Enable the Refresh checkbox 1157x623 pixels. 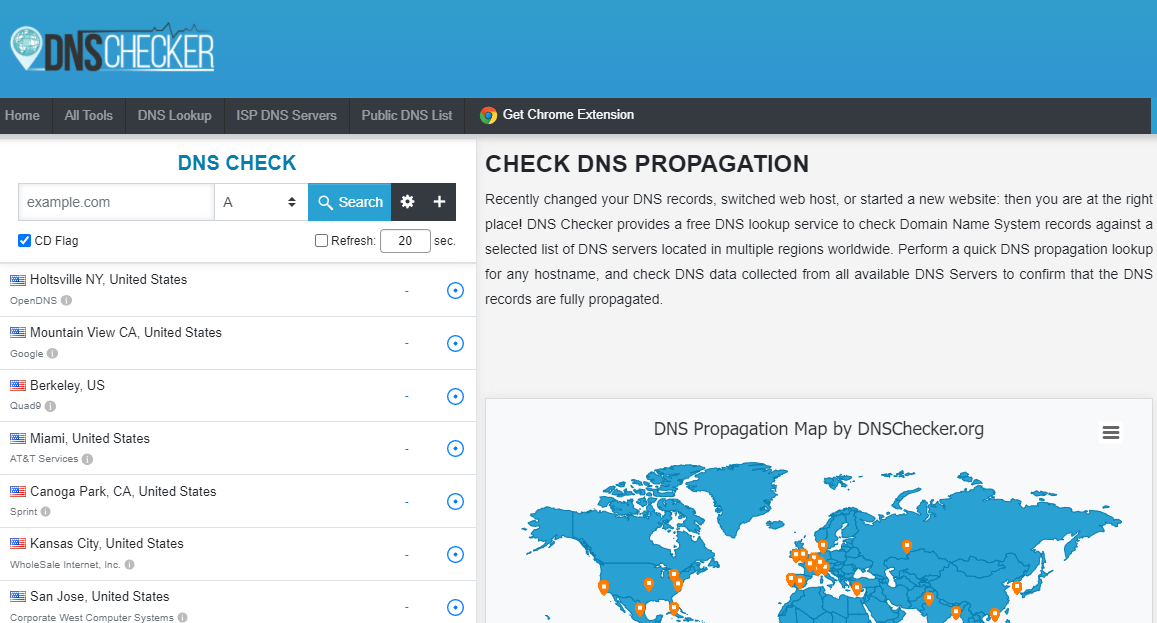click(x=321, y=241)
